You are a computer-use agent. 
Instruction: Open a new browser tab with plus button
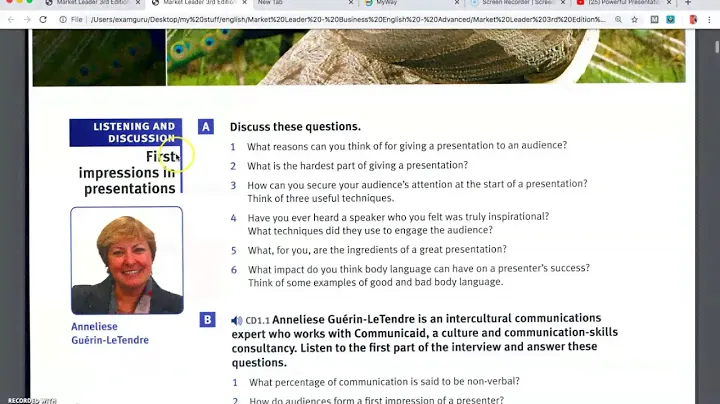tap(688, 4)
